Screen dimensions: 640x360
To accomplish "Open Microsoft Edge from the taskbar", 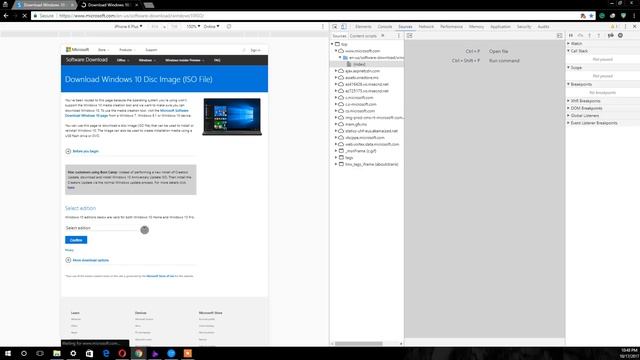I will click(106, 353).
